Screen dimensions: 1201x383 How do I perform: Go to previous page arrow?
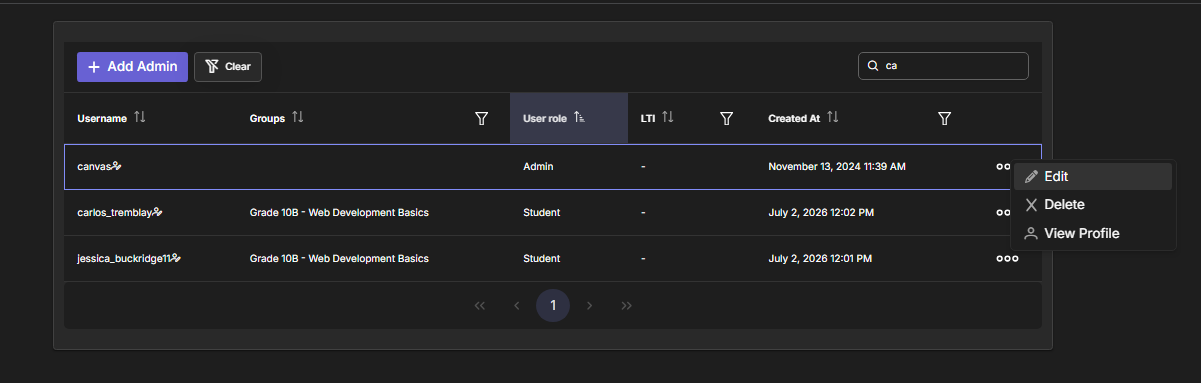pyautogui.click(x=517, y=305)
